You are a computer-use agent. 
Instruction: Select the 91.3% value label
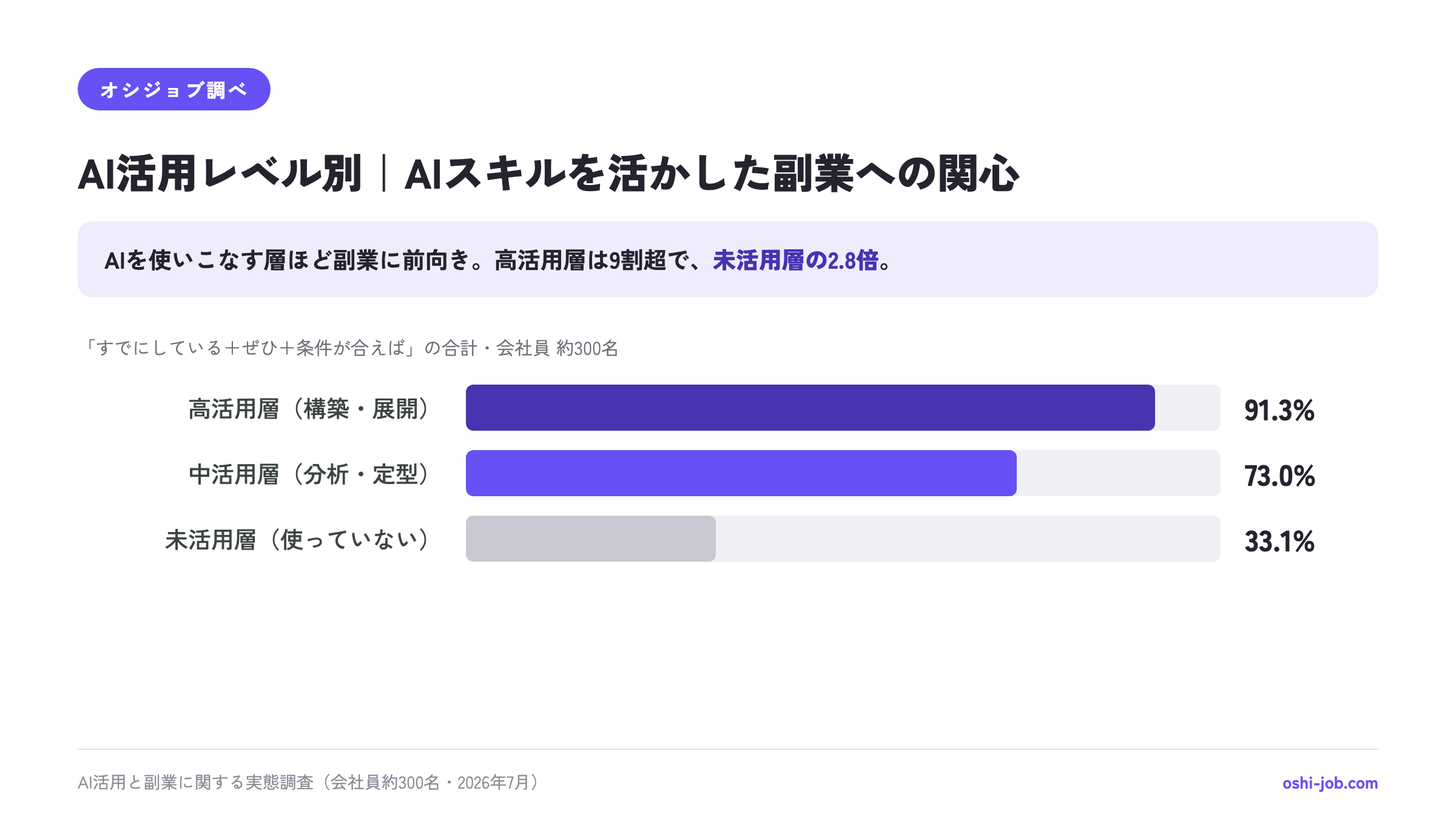(x=1279, y=411)
